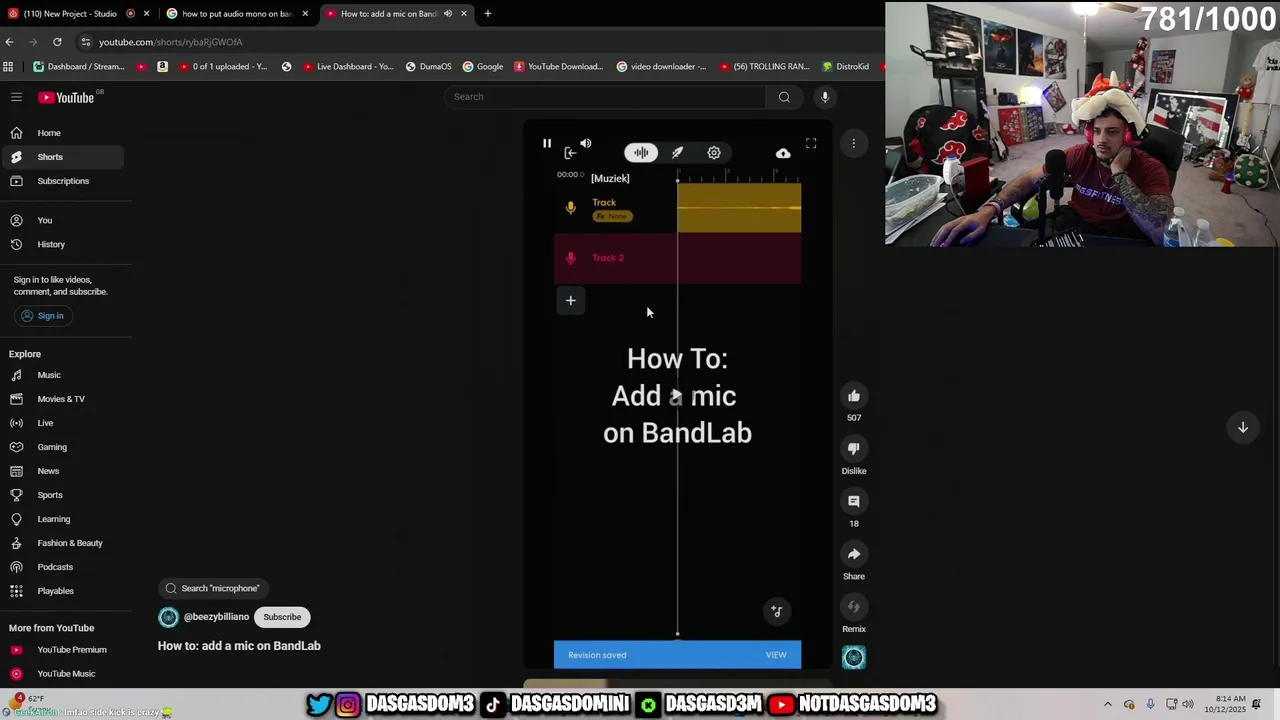
Task: Explore the Learning category
Action: (62, 519)
